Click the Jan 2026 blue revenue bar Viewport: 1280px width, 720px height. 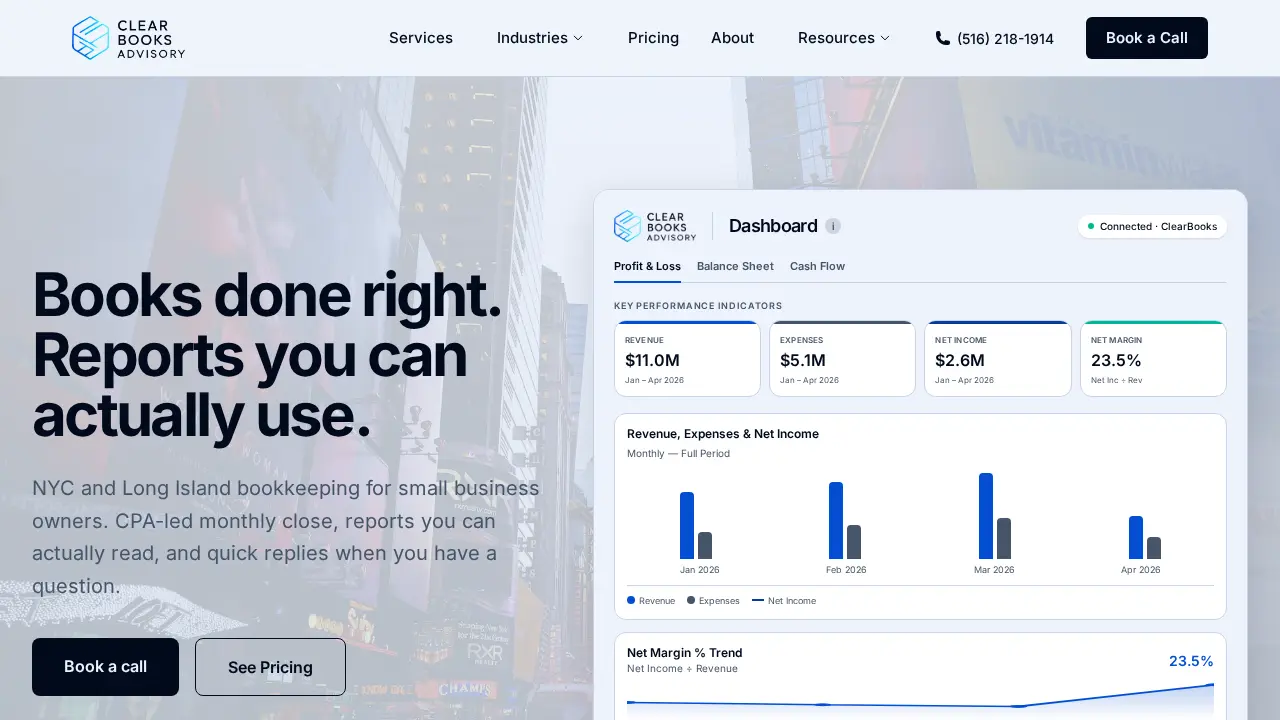coord(687,525)
